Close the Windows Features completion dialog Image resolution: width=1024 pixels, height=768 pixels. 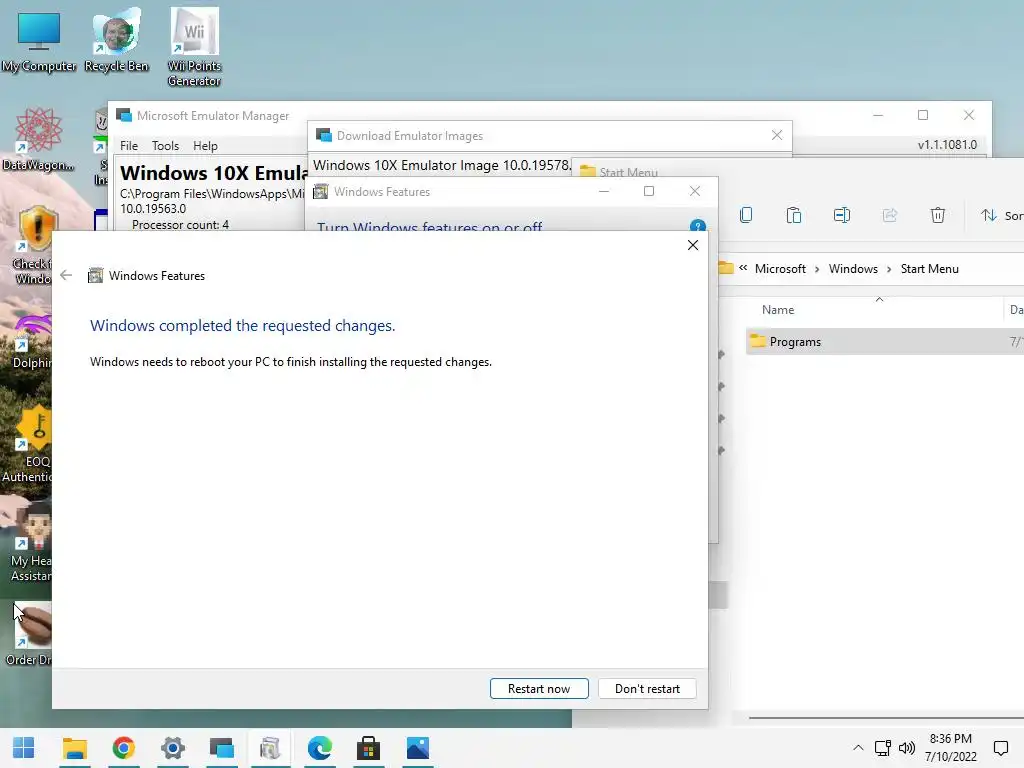(693, 245)
